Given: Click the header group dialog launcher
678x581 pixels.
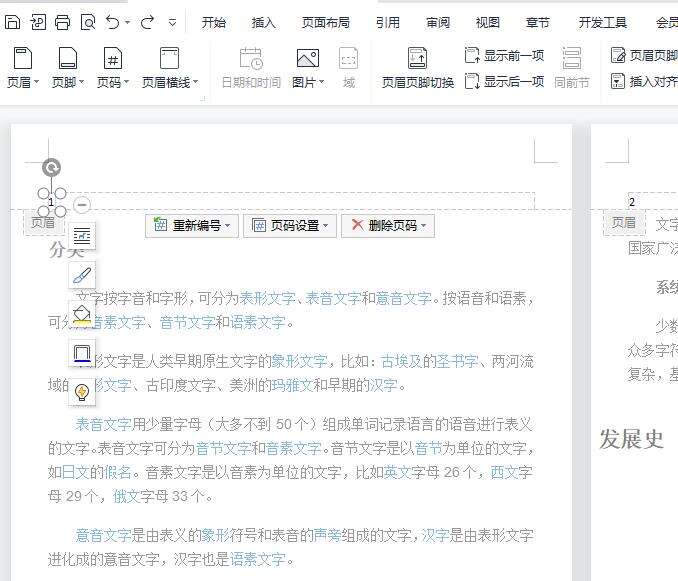Looking at the screenshot, I should (x=202, y=99).
